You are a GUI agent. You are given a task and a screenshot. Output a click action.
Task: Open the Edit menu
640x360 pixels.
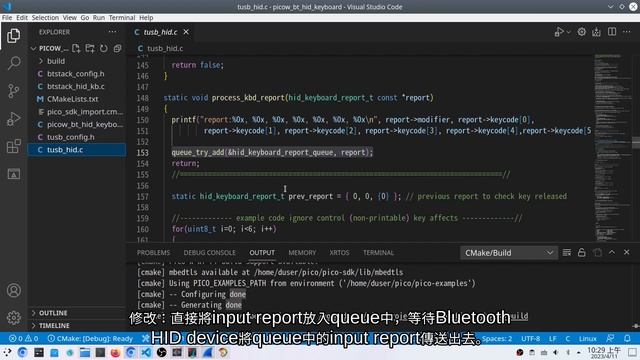click(22, 18)
